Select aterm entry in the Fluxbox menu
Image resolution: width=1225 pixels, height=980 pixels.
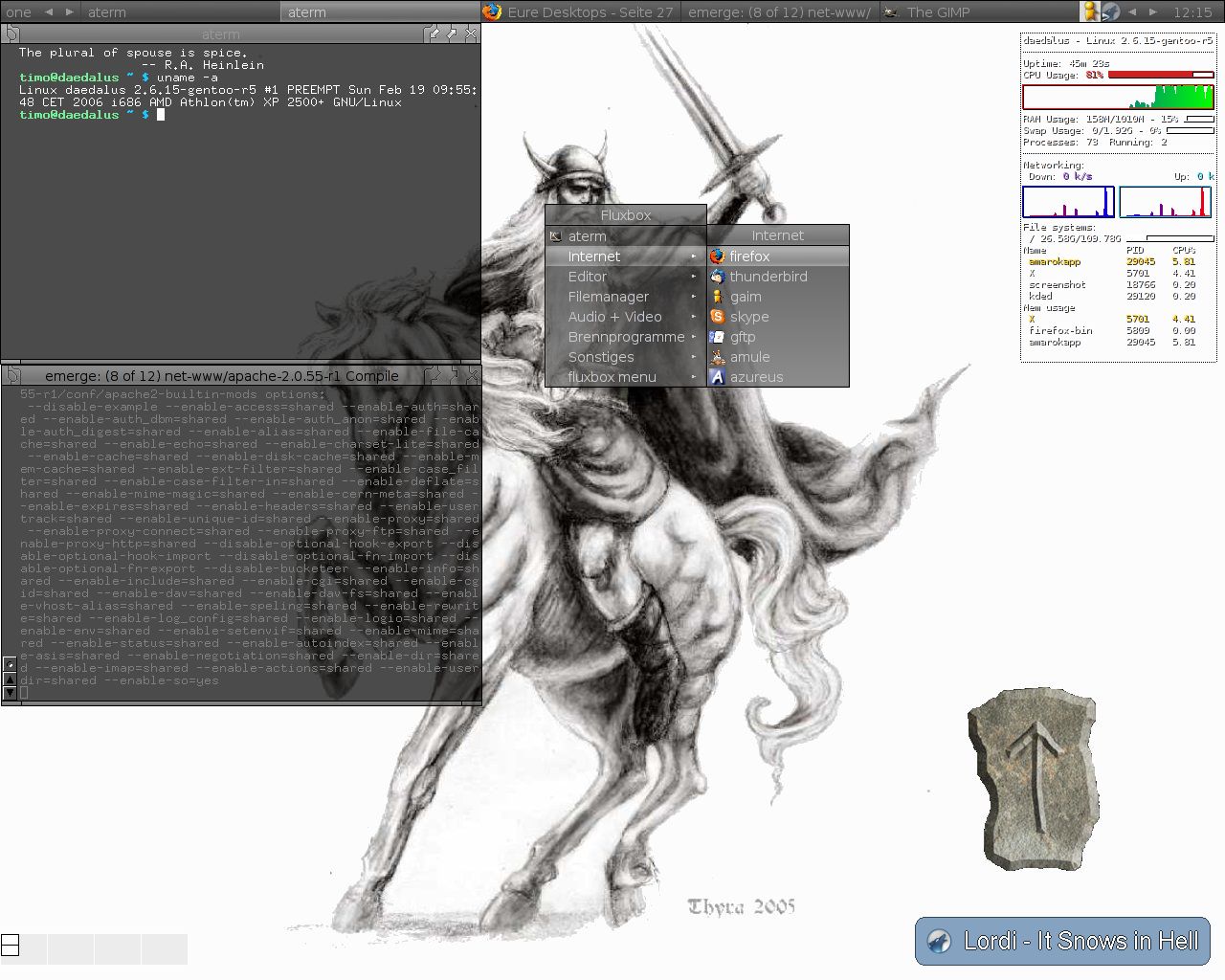point(626,236)
